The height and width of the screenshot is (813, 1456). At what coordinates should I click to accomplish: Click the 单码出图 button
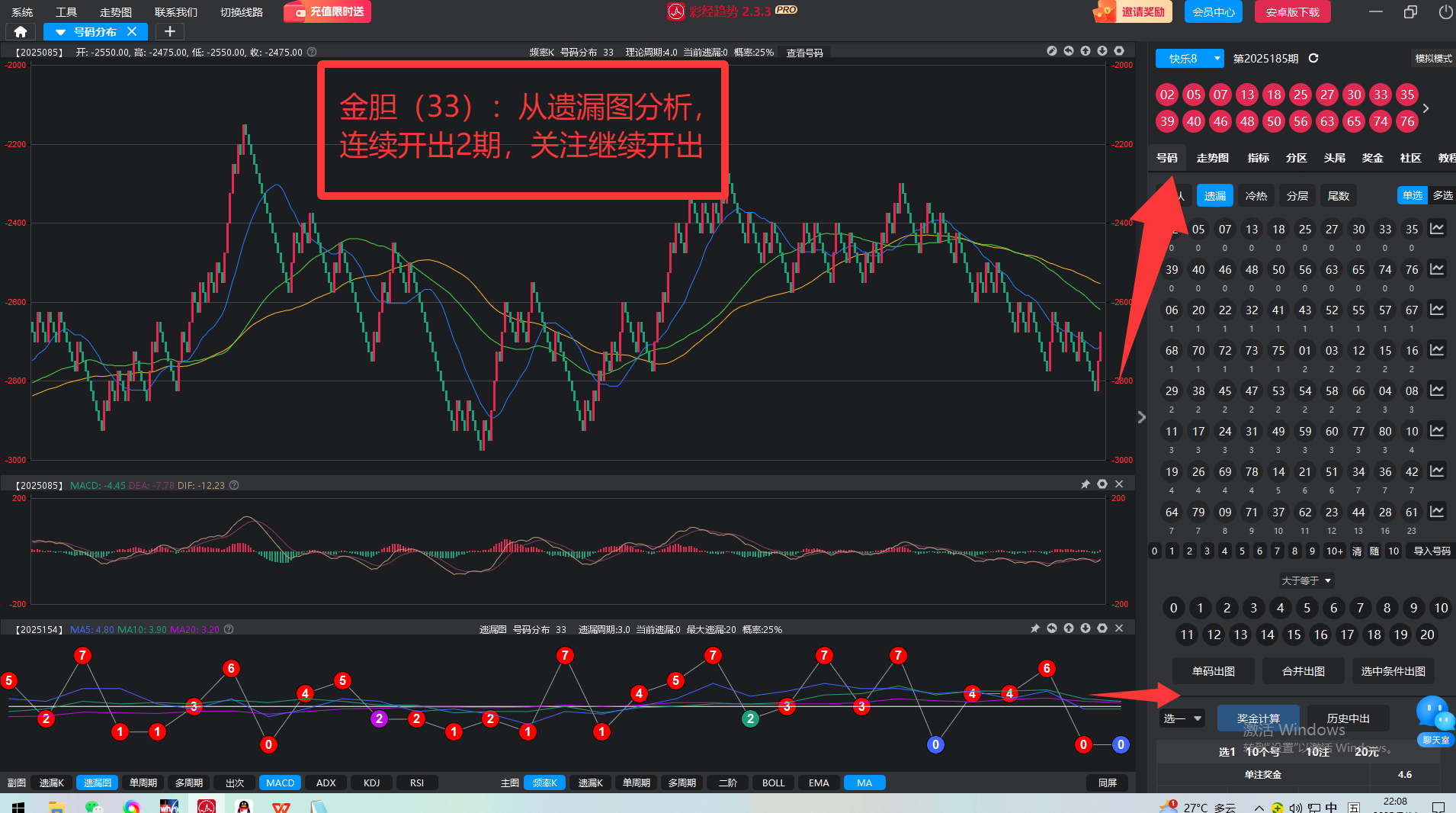[x=1214, y=671]
